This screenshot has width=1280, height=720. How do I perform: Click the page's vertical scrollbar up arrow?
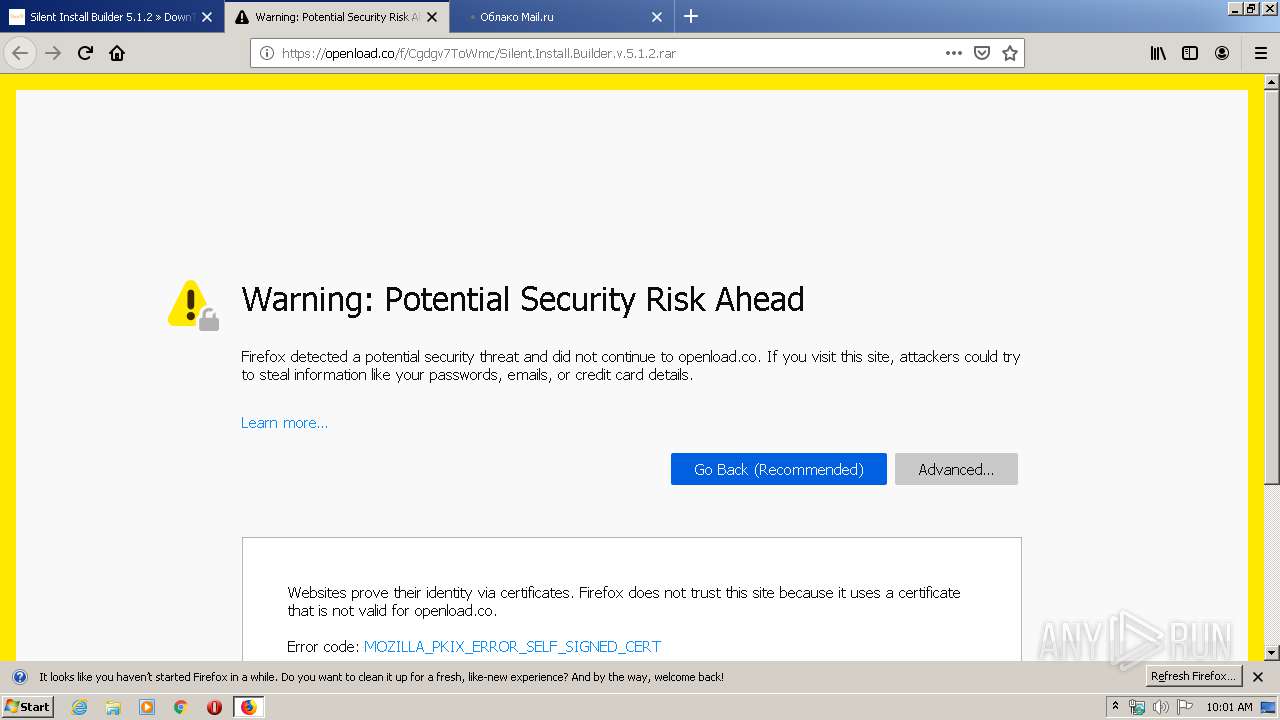click(x=1271, y=82)
